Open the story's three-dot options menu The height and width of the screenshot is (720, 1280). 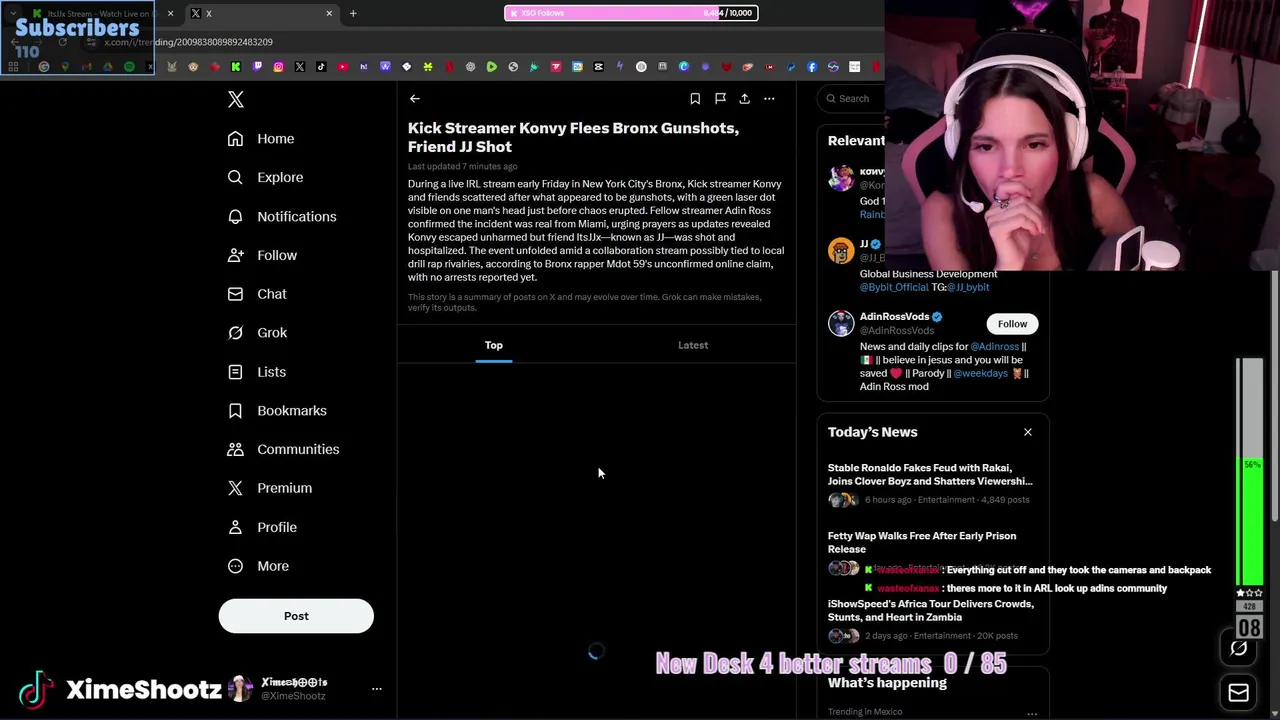click(x=769, y=98)
